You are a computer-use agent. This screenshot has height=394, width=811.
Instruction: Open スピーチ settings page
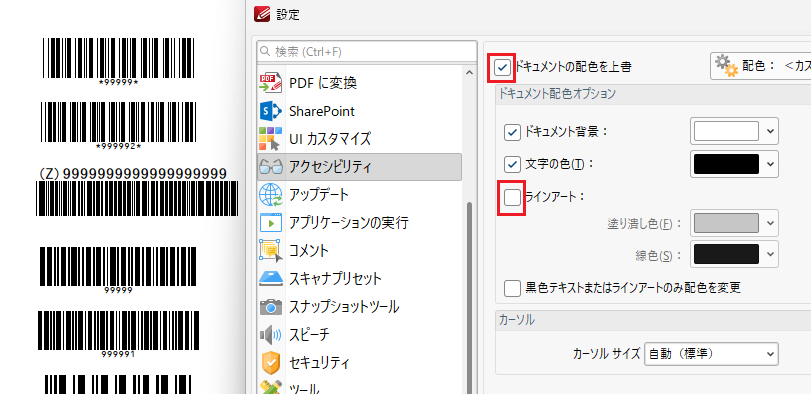pyautogui.click(x=359, y=335)
